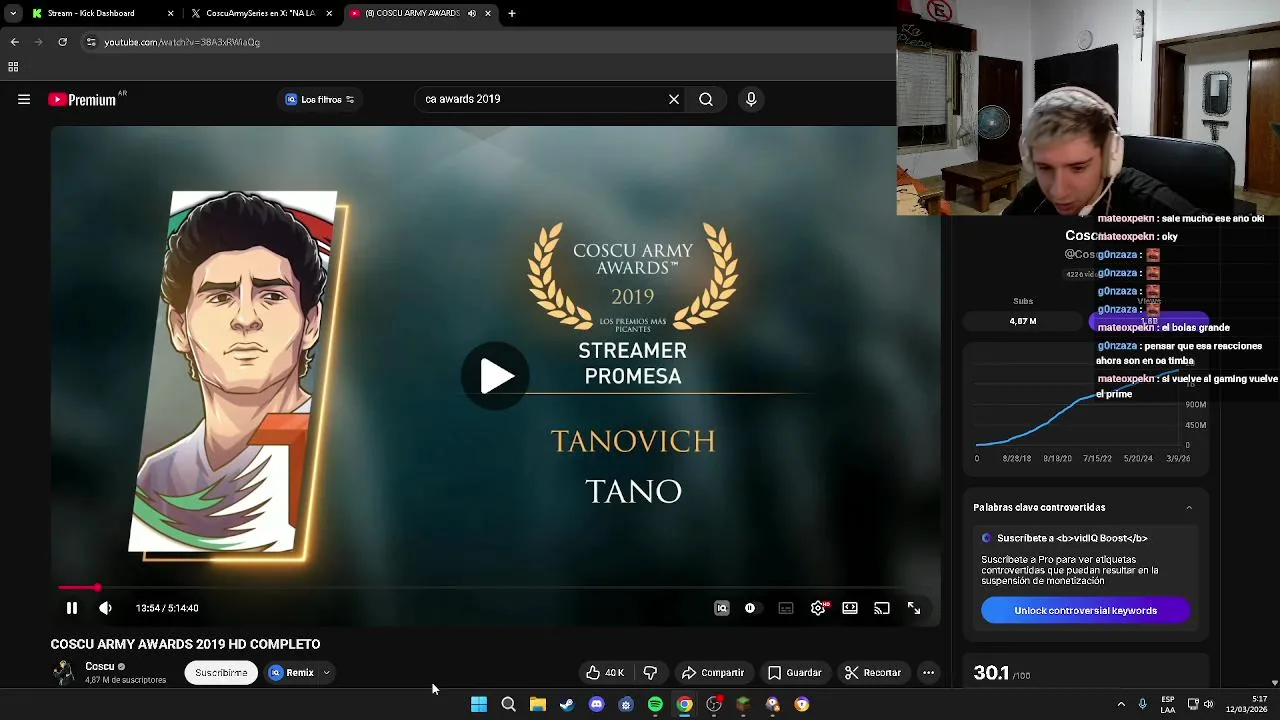Open Spotify from the taskbar
This screenshot has height=720, width=1280.
(x=655, y=705)
